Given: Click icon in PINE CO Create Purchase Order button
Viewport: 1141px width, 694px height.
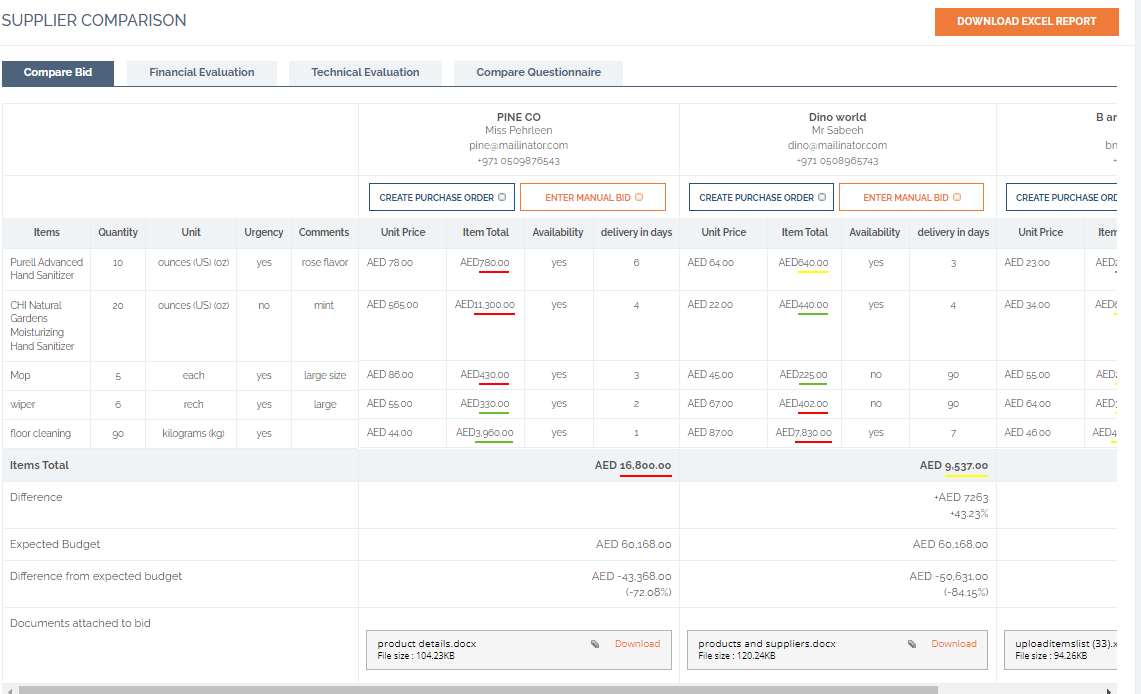Looking at the screenshot, I should (x=502, y=198).
